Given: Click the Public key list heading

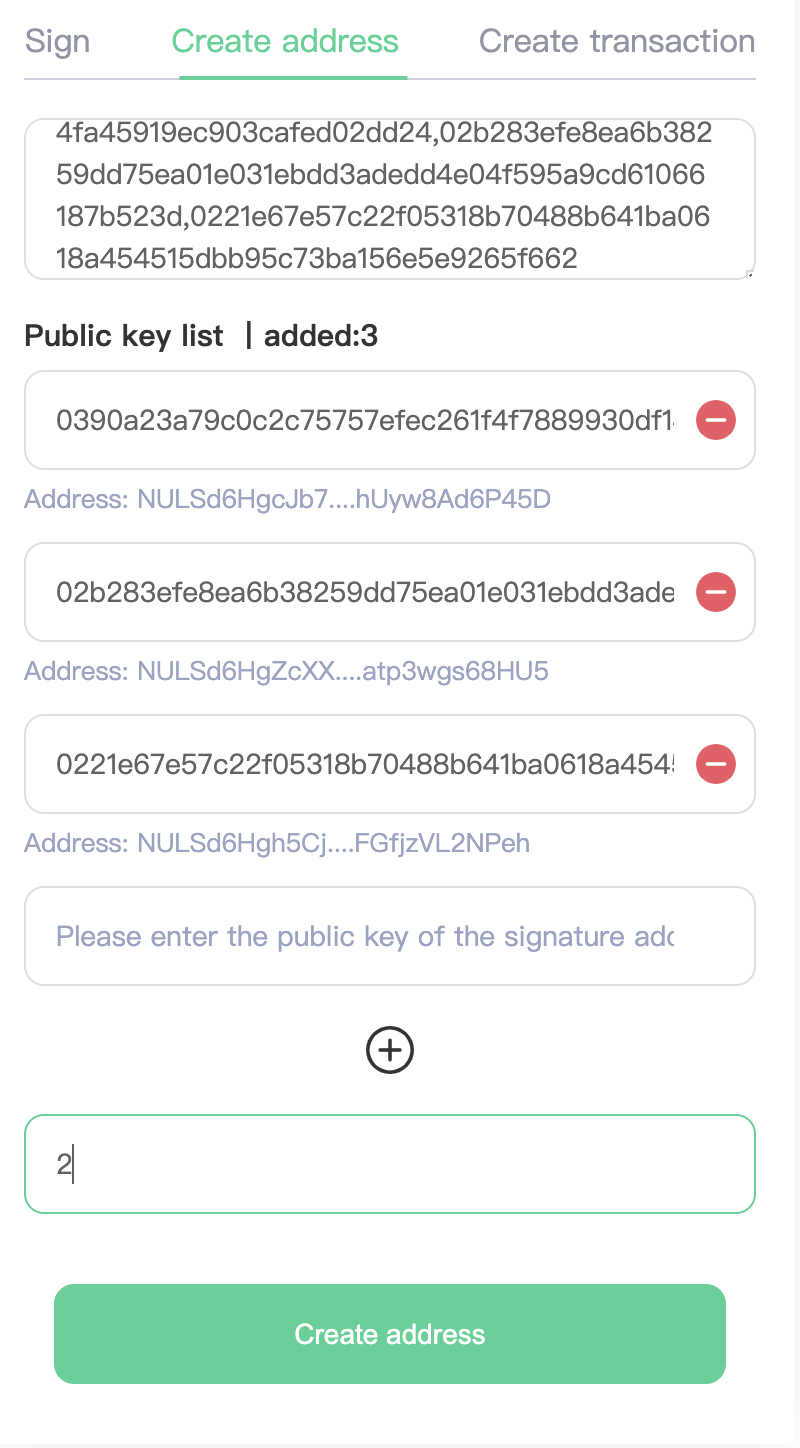Looking at the screenshot, I should point(124,336).
